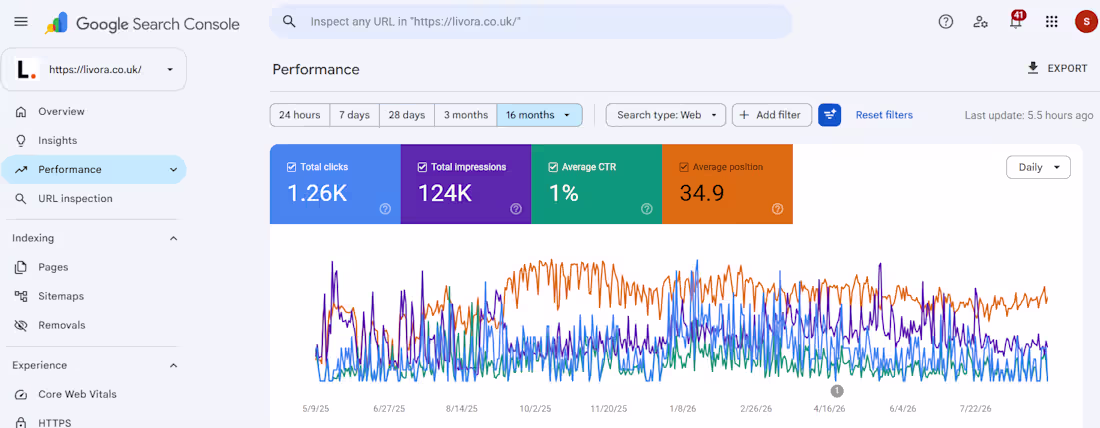Collapse the Indexing section
The image size is (1100, 428).
coord(173,239)
